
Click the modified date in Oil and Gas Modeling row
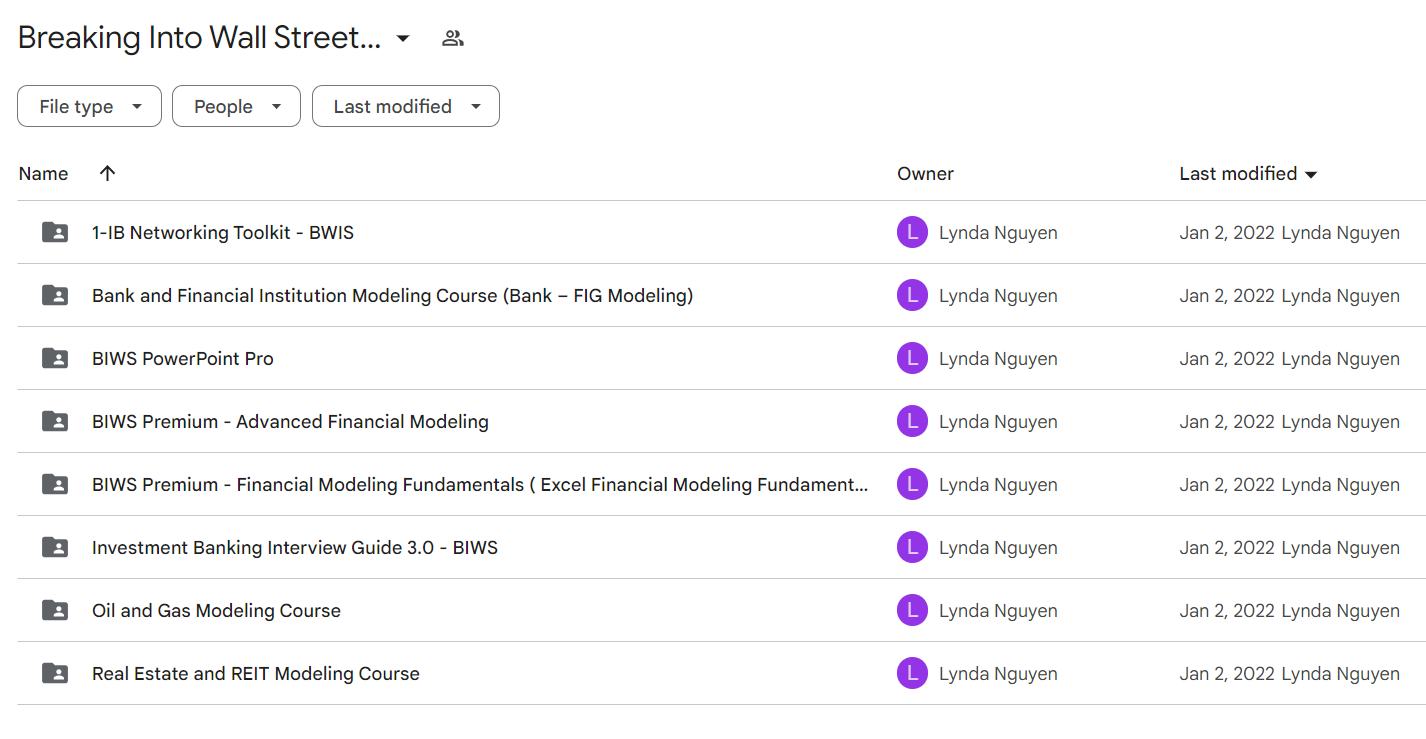click(x=1227, y=611)
